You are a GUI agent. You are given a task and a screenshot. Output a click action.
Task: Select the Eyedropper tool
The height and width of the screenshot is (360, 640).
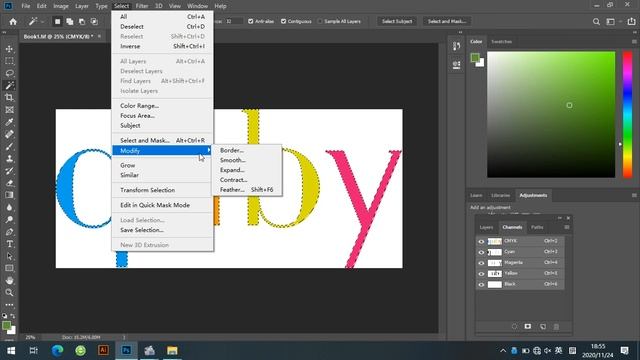coord(9,122)
